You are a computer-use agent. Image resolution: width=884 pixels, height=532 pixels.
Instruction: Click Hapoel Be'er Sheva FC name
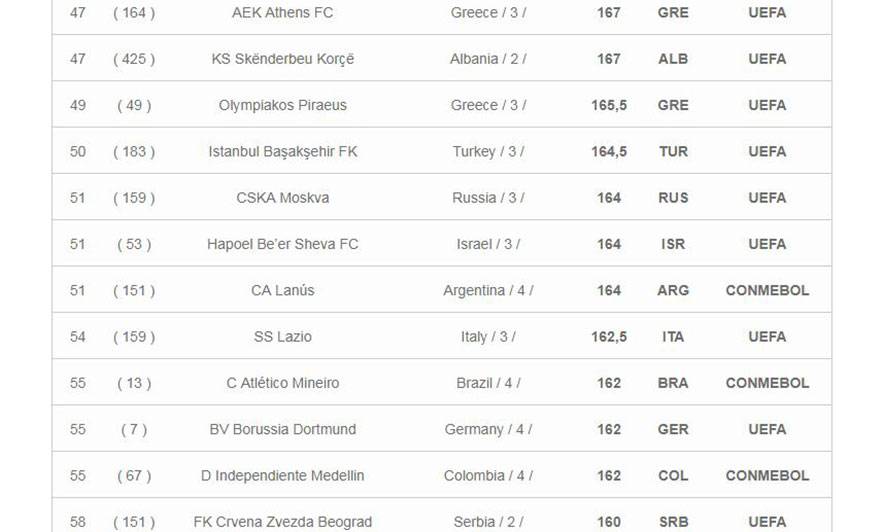click(x=282, y=243)
